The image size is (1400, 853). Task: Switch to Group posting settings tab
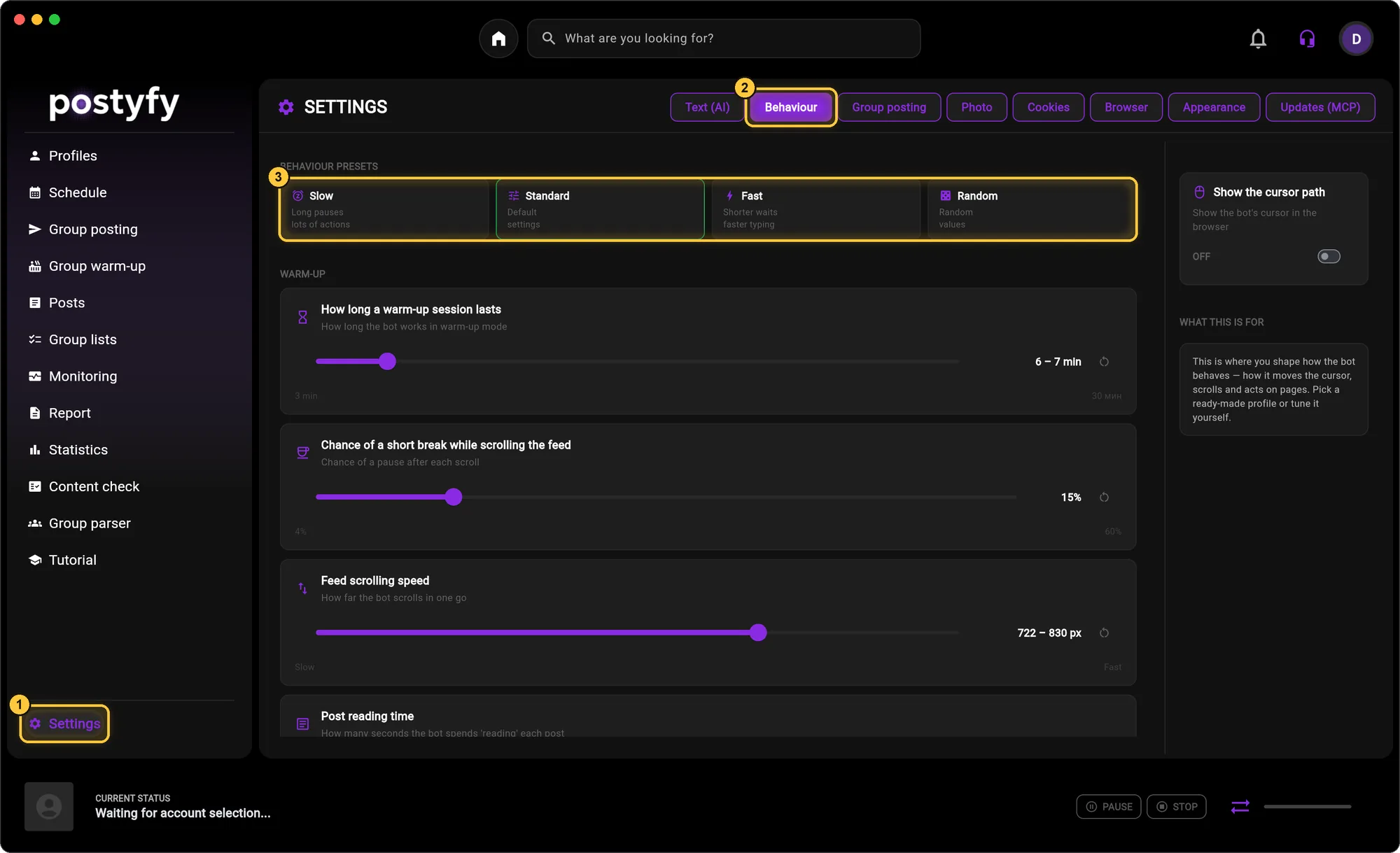pyautogui.click(x=889, y=107)
